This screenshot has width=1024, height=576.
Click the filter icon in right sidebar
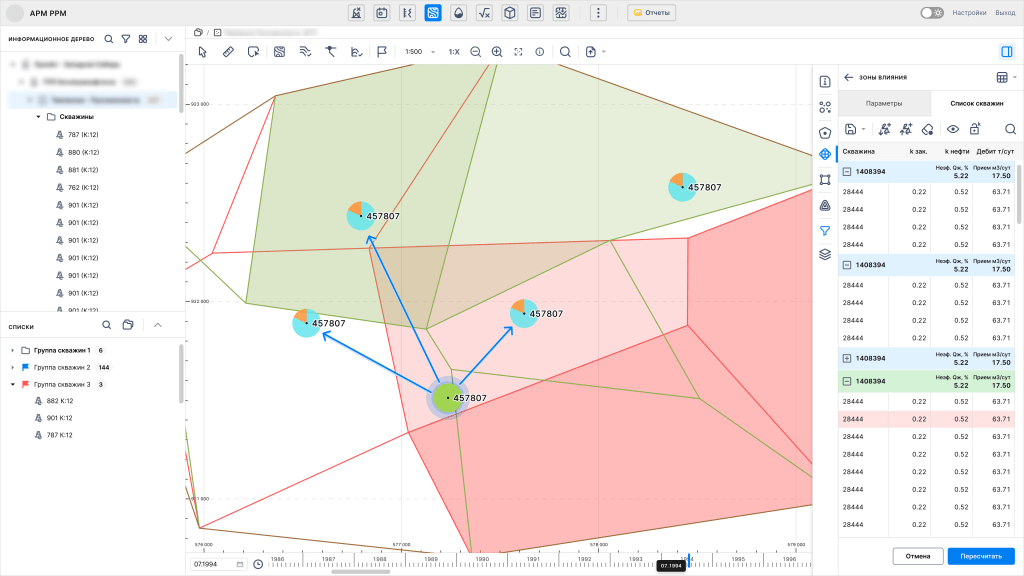click(825, 230)
